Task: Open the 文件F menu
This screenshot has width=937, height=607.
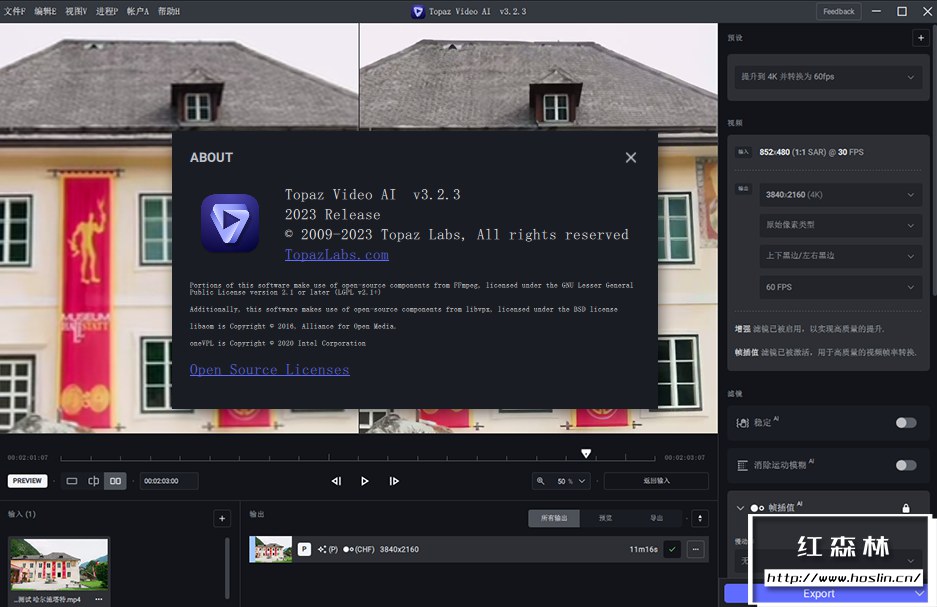Action: coord(15,11)
